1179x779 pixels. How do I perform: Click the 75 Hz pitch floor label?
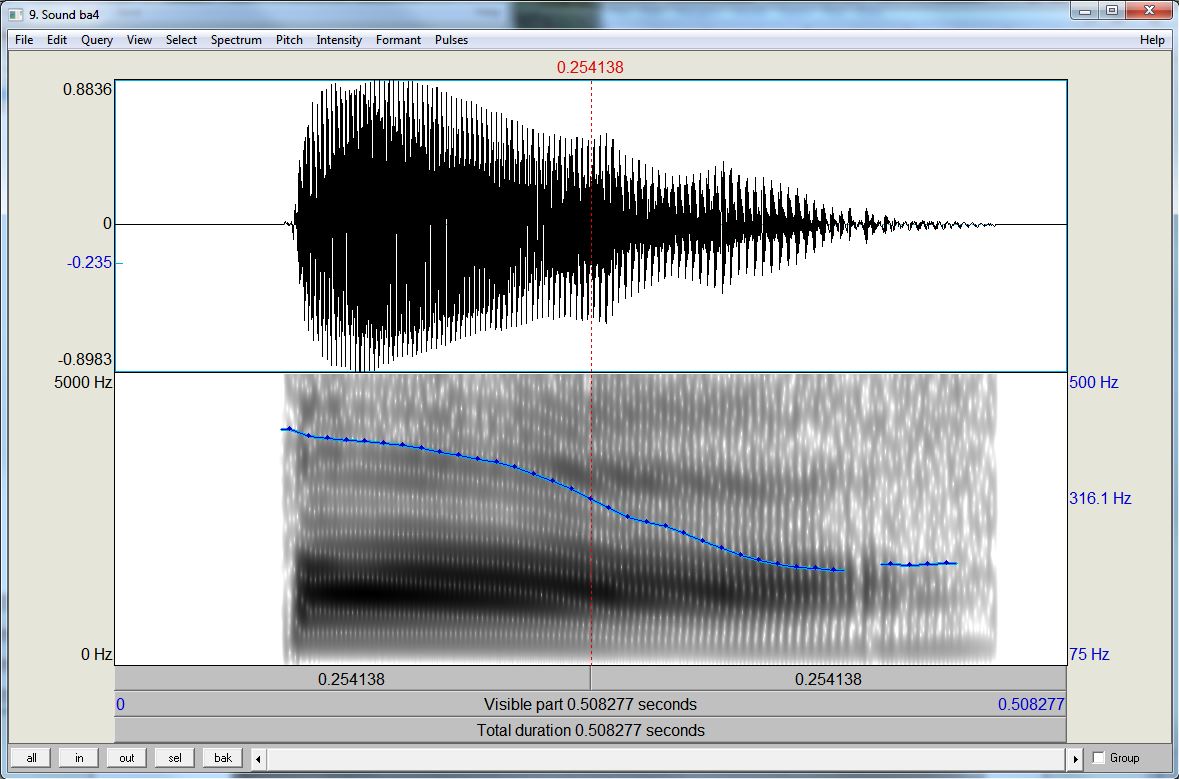pos(1090,654)
